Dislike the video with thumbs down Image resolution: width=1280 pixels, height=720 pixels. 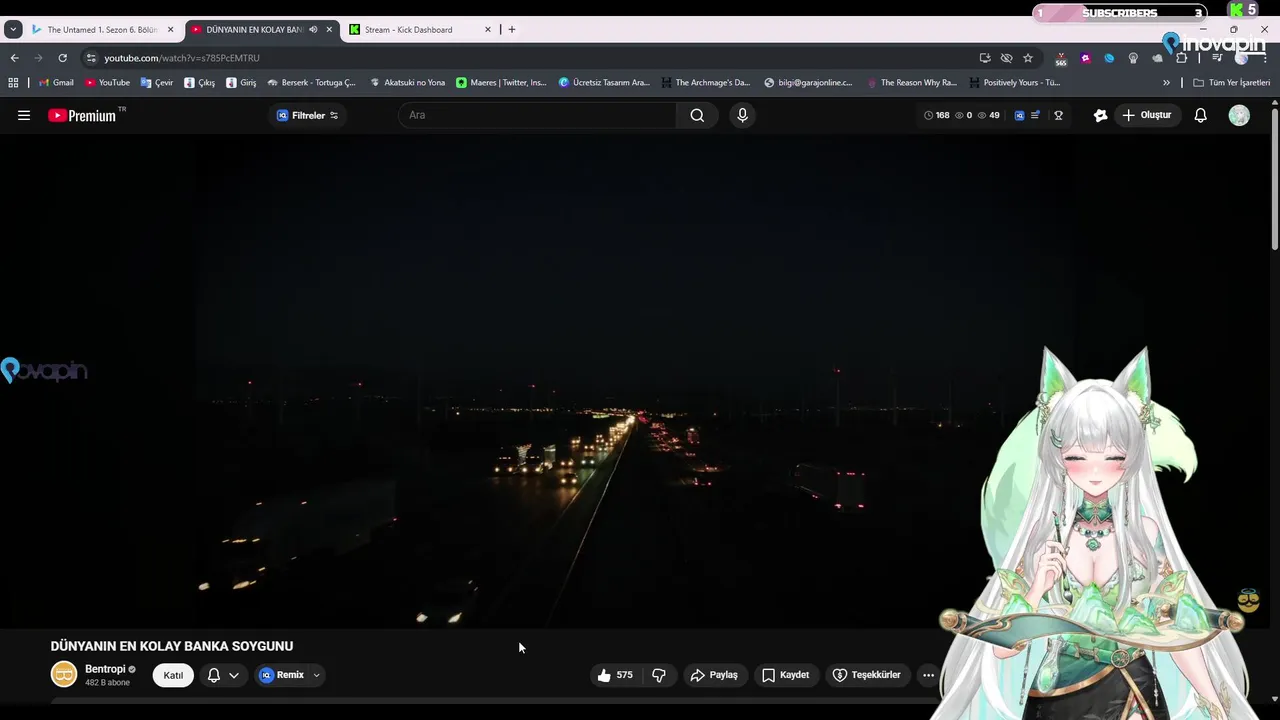click(x=658, y=675)
